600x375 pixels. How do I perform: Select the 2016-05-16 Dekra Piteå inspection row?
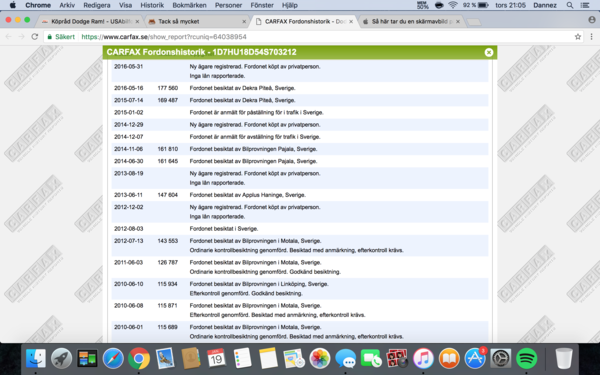(300, 88)
